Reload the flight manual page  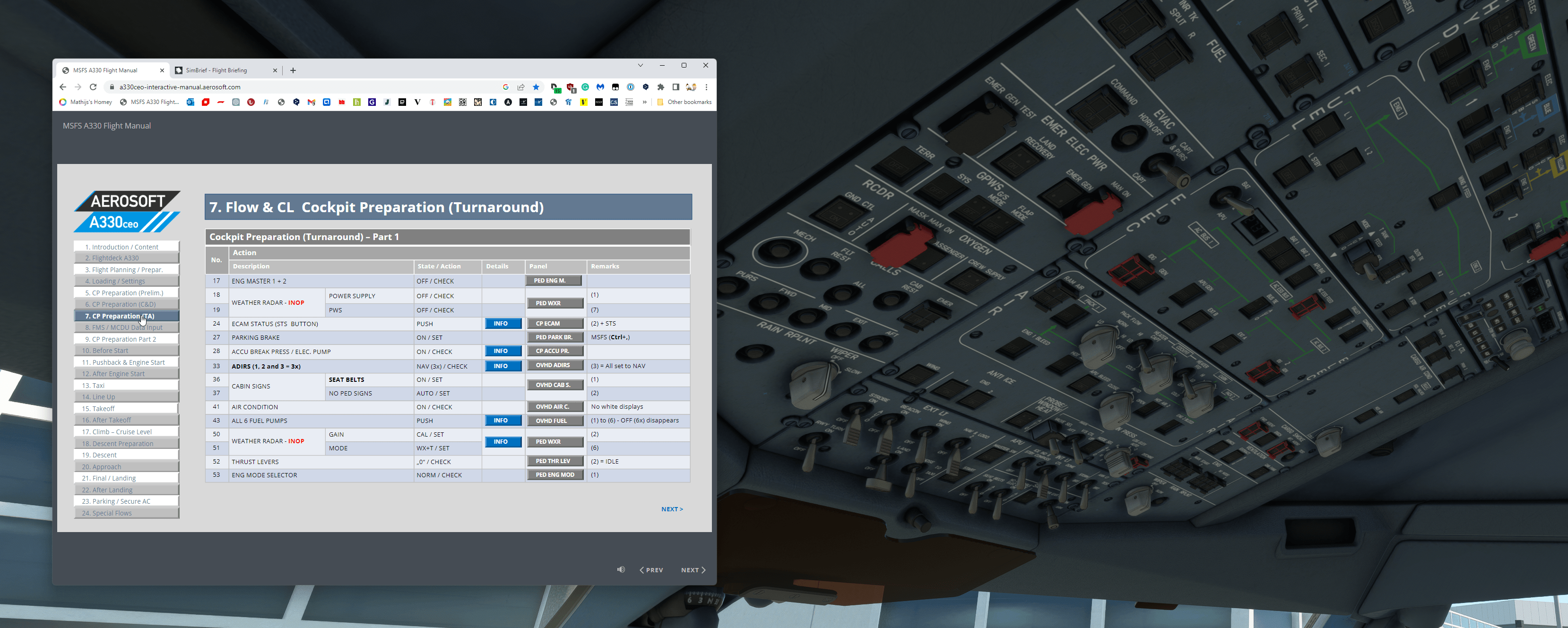tap(93, 87)
